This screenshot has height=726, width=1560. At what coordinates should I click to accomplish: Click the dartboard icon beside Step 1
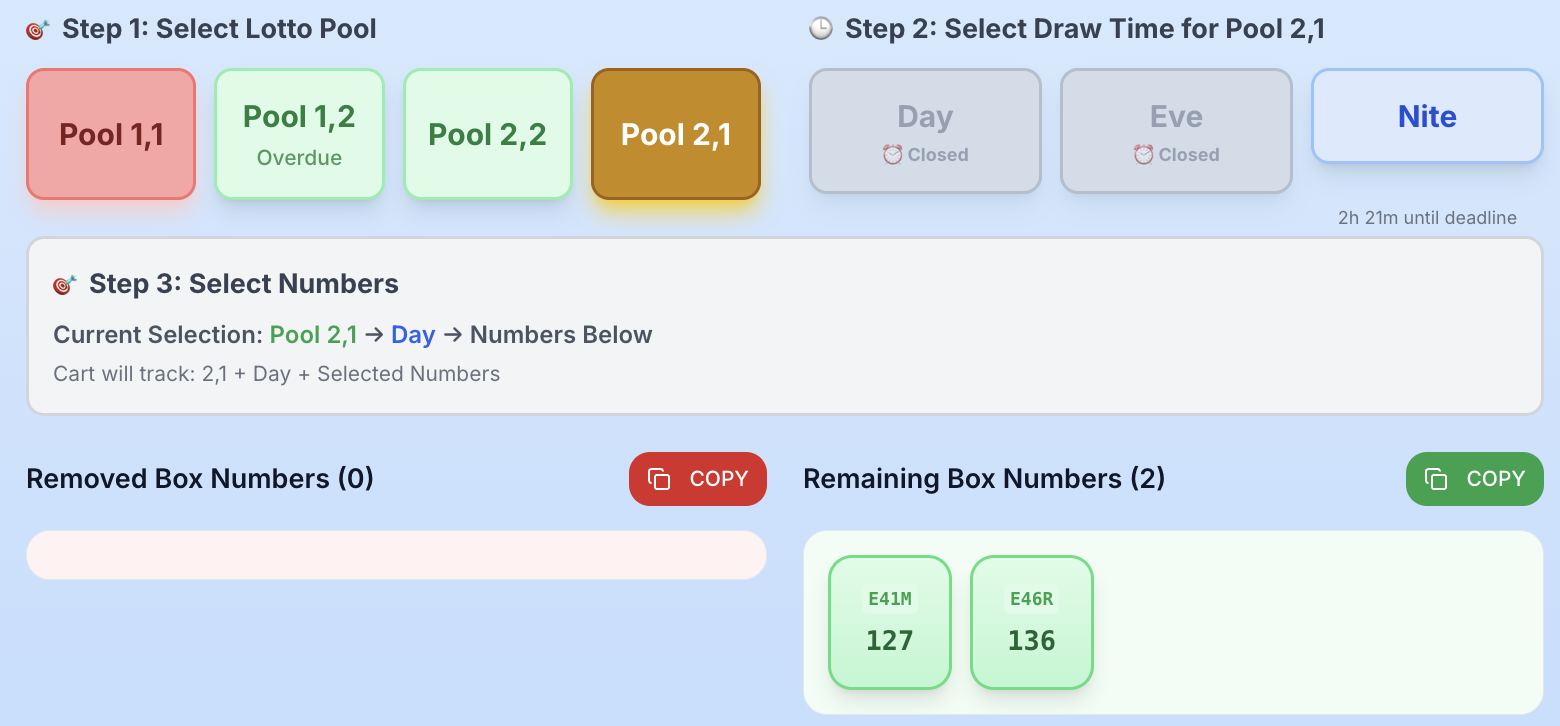(38, 29)
